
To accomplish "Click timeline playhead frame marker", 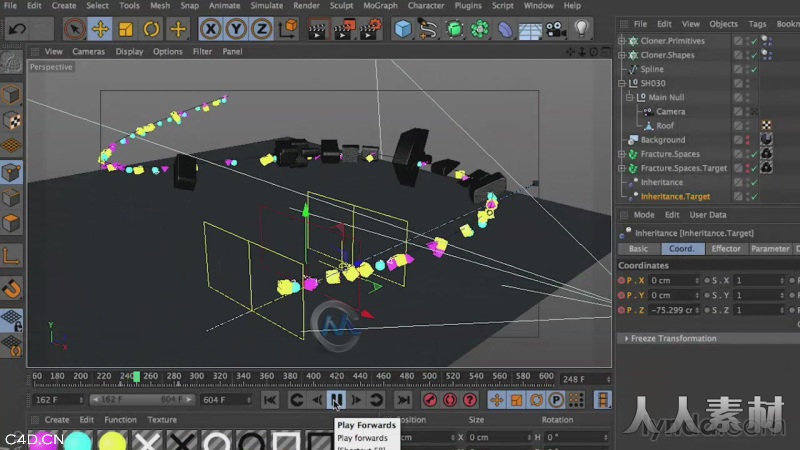I will pos(136,377).
